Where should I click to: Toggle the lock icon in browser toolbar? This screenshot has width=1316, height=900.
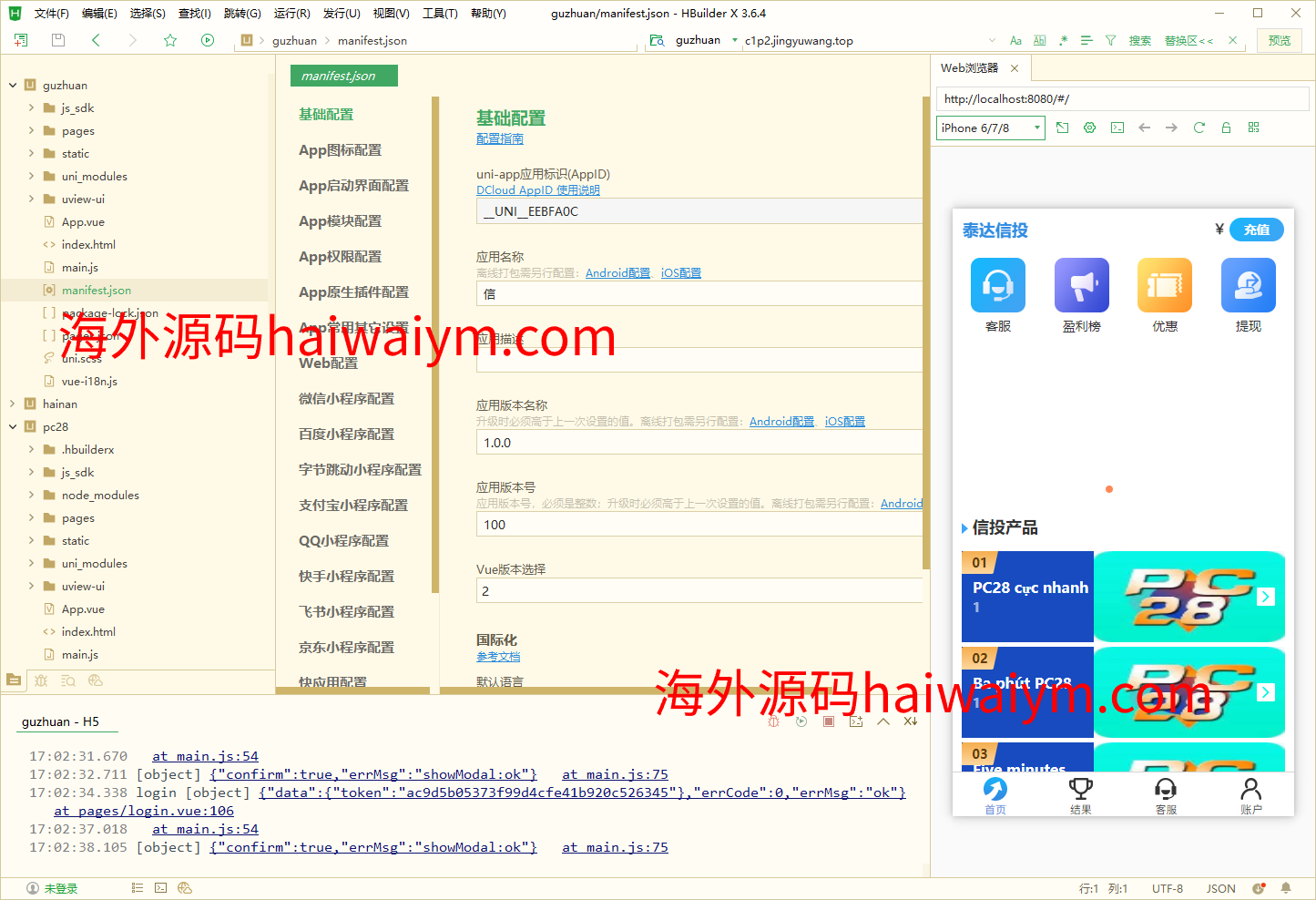click(x=1226, y=128)
